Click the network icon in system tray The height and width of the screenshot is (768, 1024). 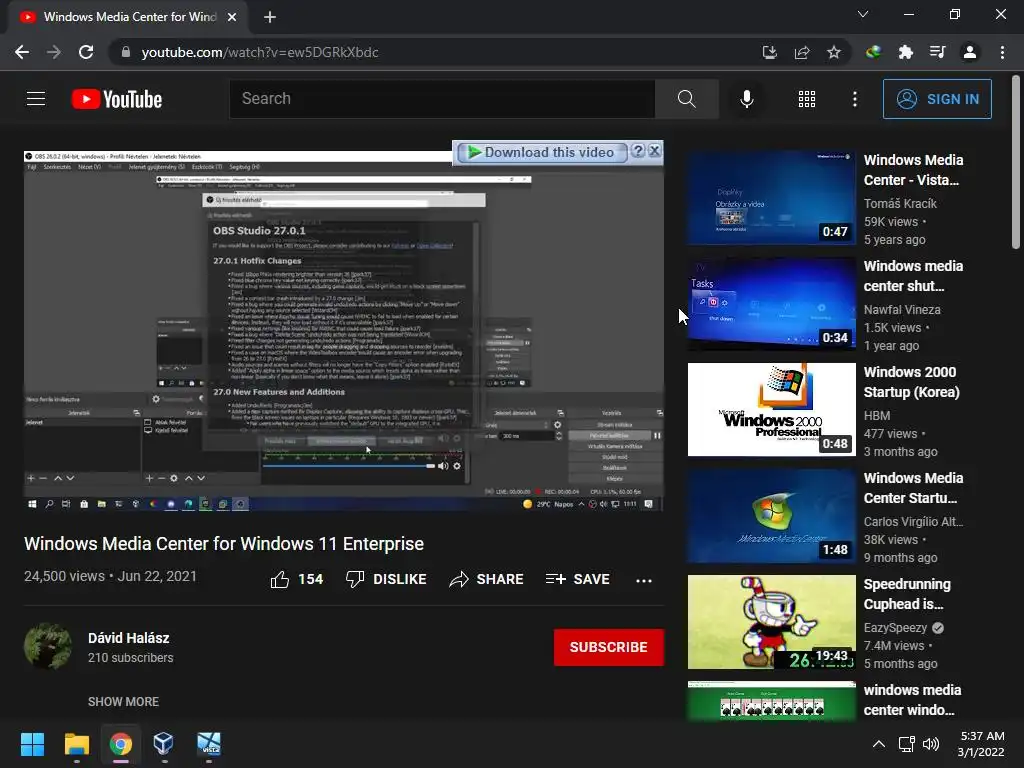[x=906, y=744]
